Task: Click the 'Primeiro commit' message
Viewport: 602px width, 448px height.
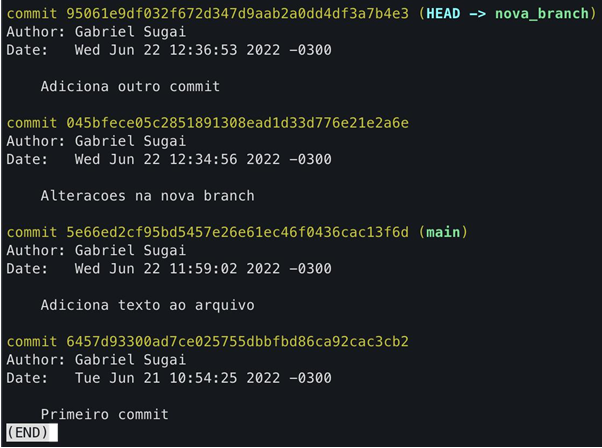Action: point(104,414)
